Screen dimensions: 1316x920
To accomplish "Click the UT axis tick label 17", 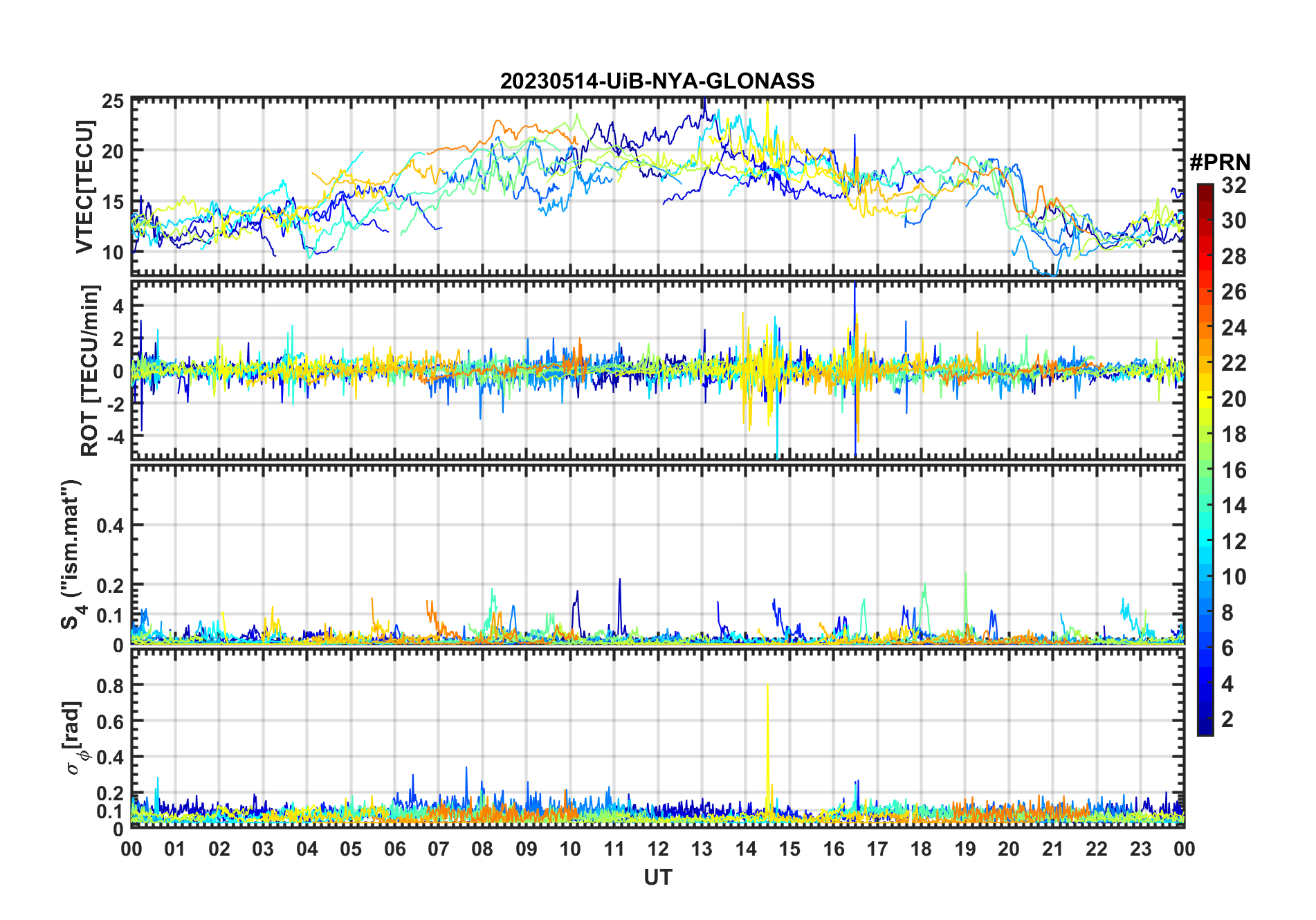I will coord(877,849).
